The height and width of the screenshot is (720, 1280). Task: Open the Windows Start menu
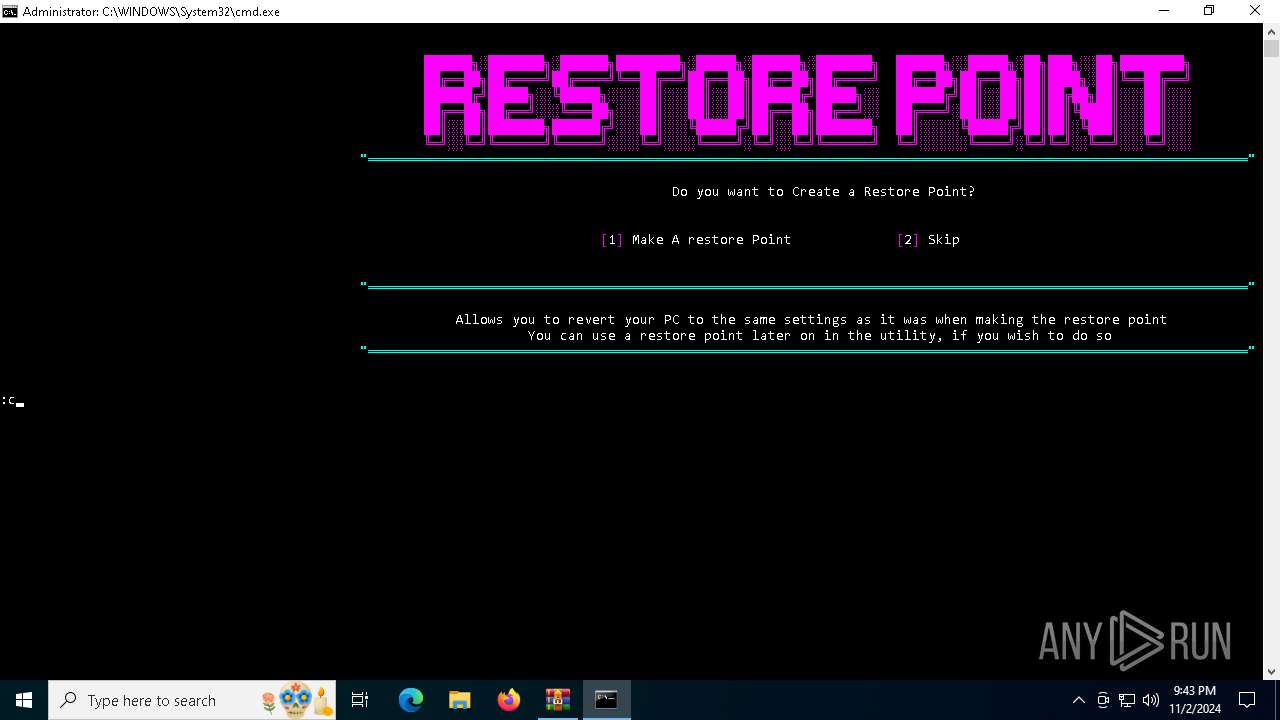pos(24,700)
